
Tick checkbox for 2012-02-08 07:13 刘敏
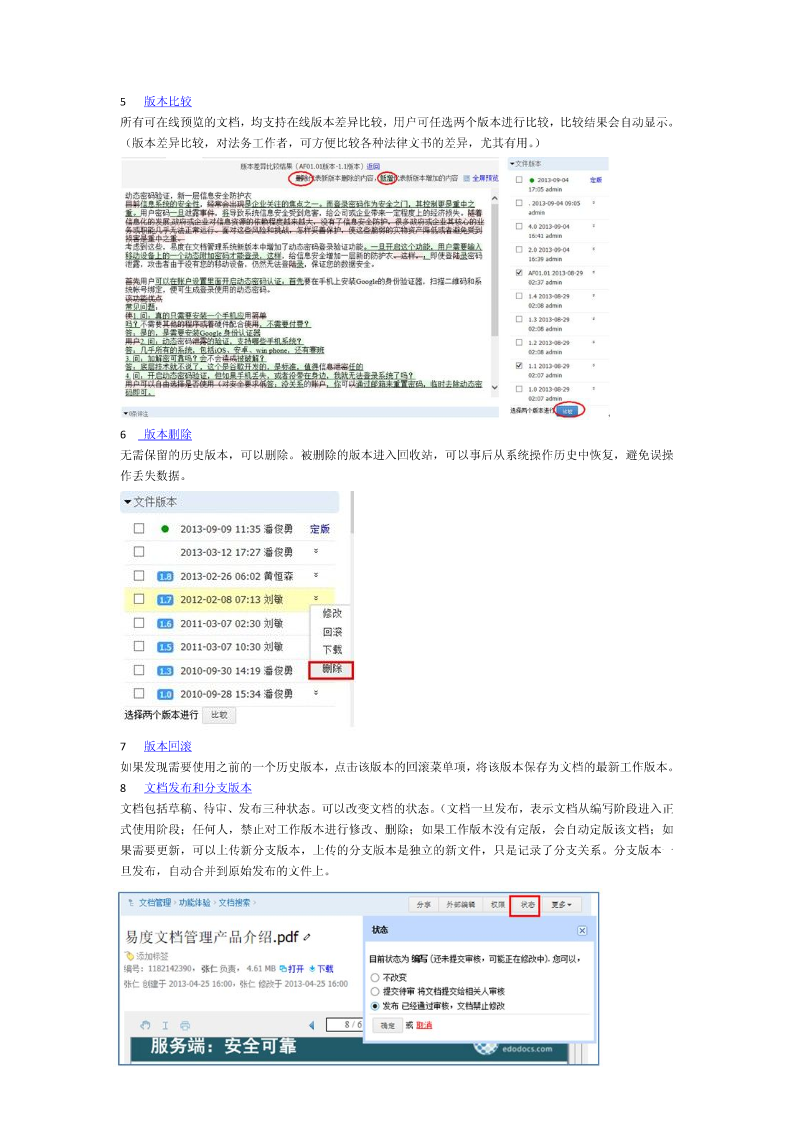tap(139, 599)
